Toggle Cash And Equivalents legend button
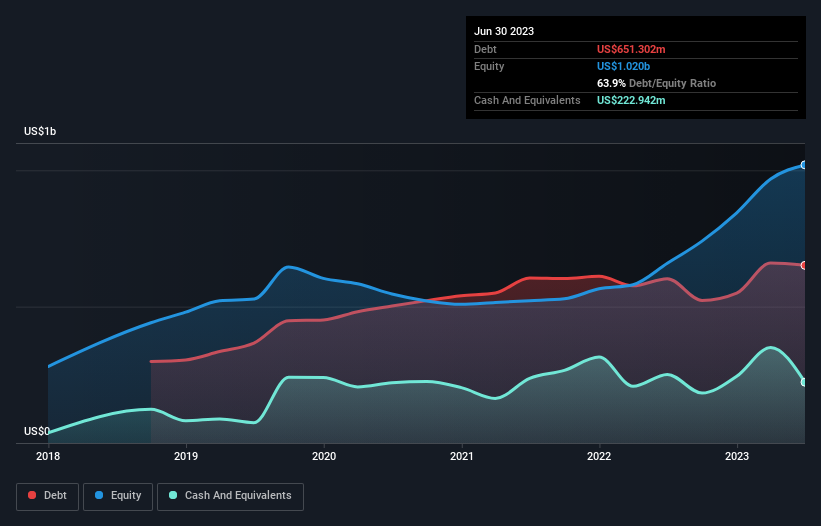The width and height of the screenshot is (821, 526). click(x=230, y=496)
